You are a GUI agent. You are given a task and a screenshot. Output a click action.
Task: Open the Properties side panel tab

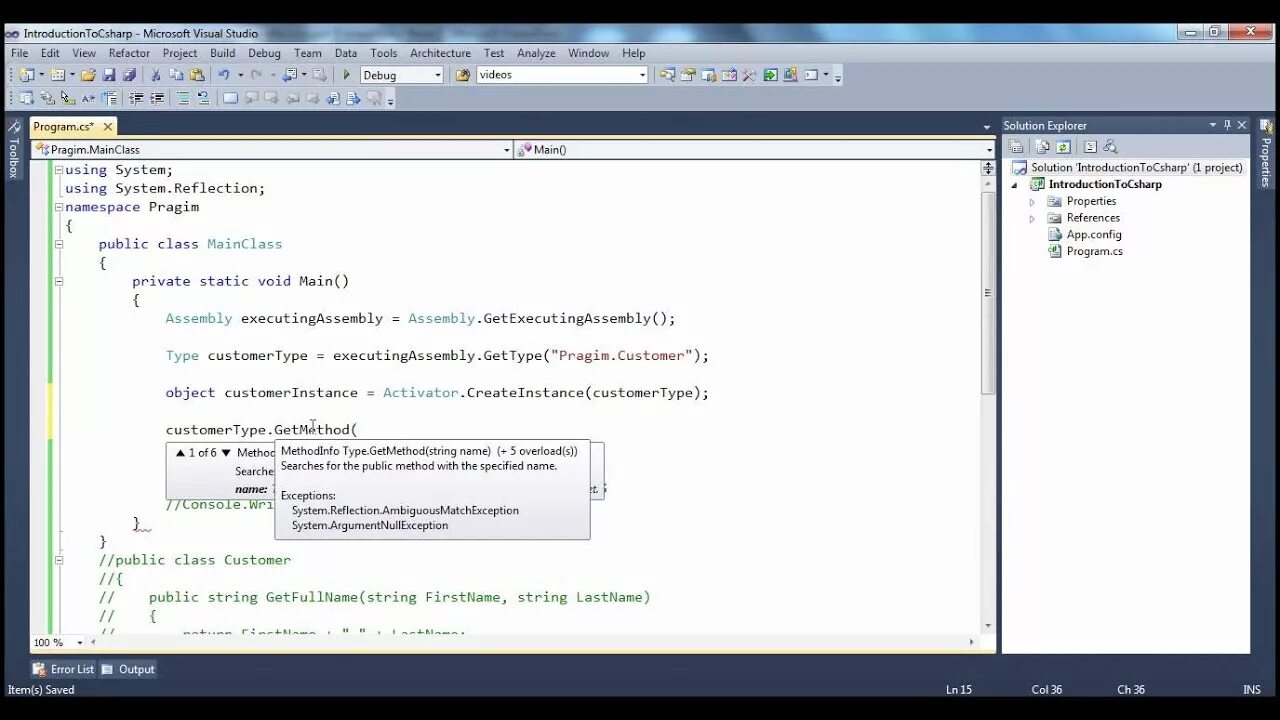point(1265,153)
